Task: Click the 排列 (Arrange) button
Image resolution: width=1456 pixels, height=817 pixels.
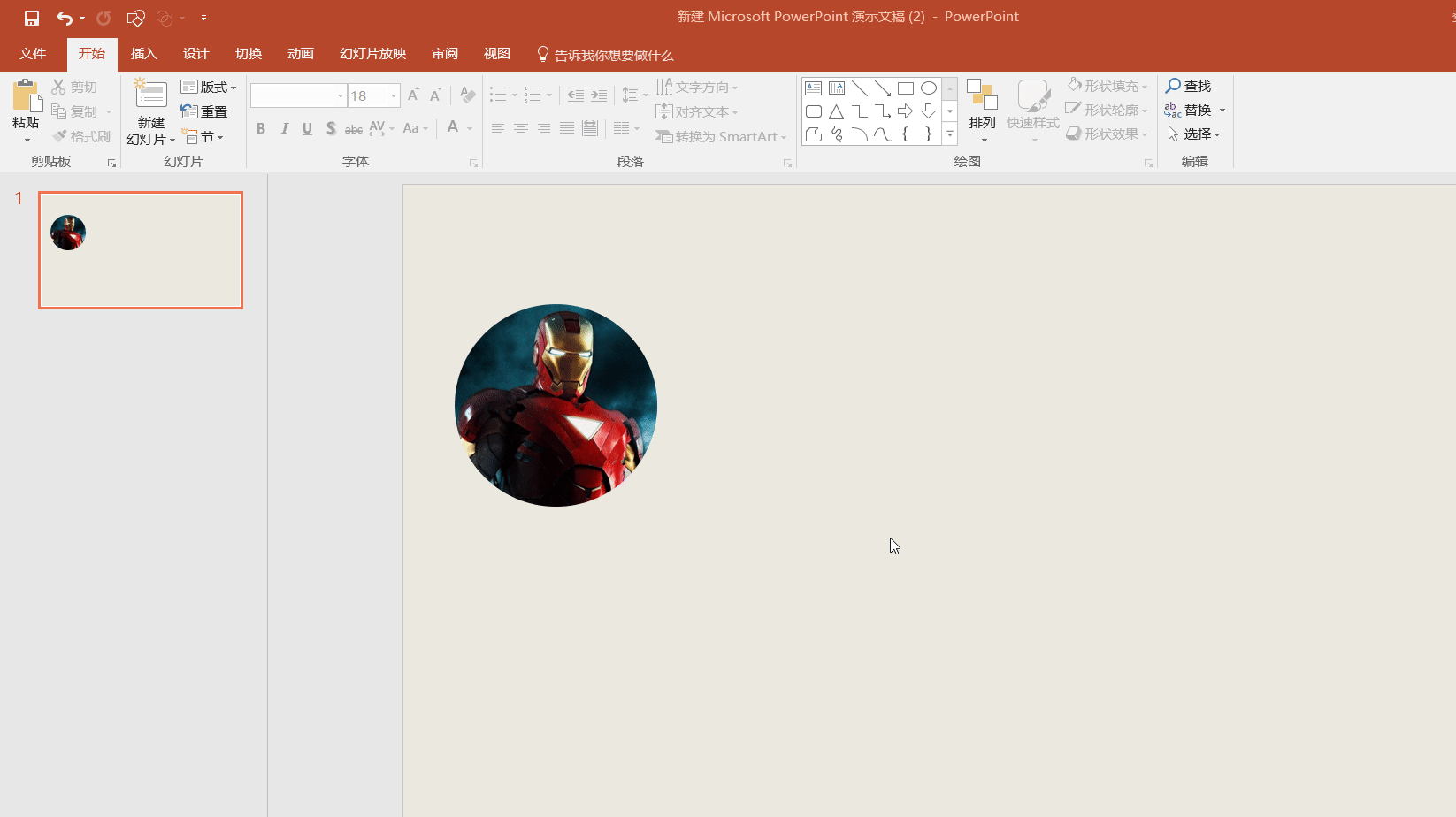Action: pos(983,111)
